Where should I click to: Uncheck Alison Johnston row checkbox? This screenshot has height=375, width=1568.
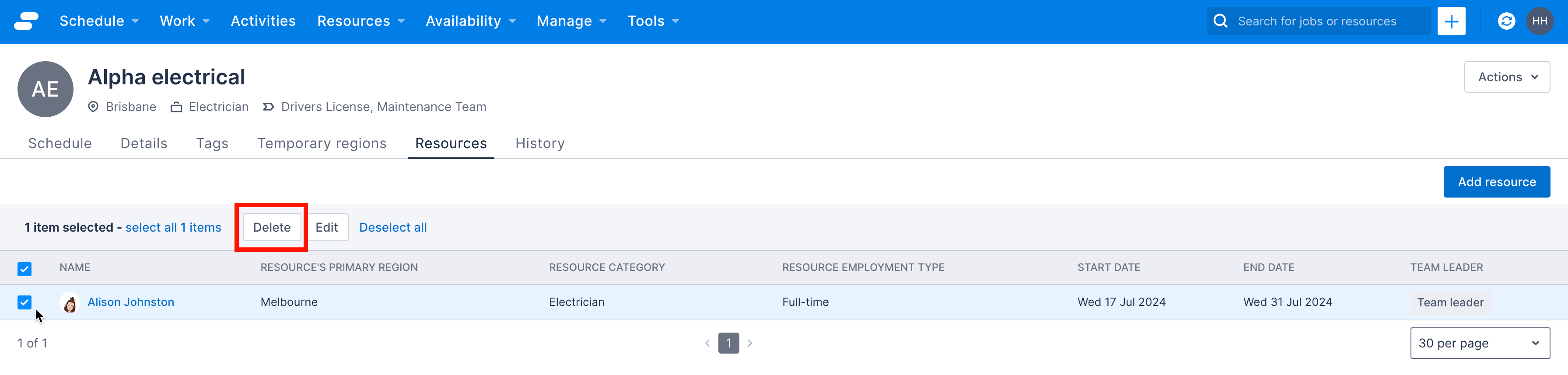[24, 302]
